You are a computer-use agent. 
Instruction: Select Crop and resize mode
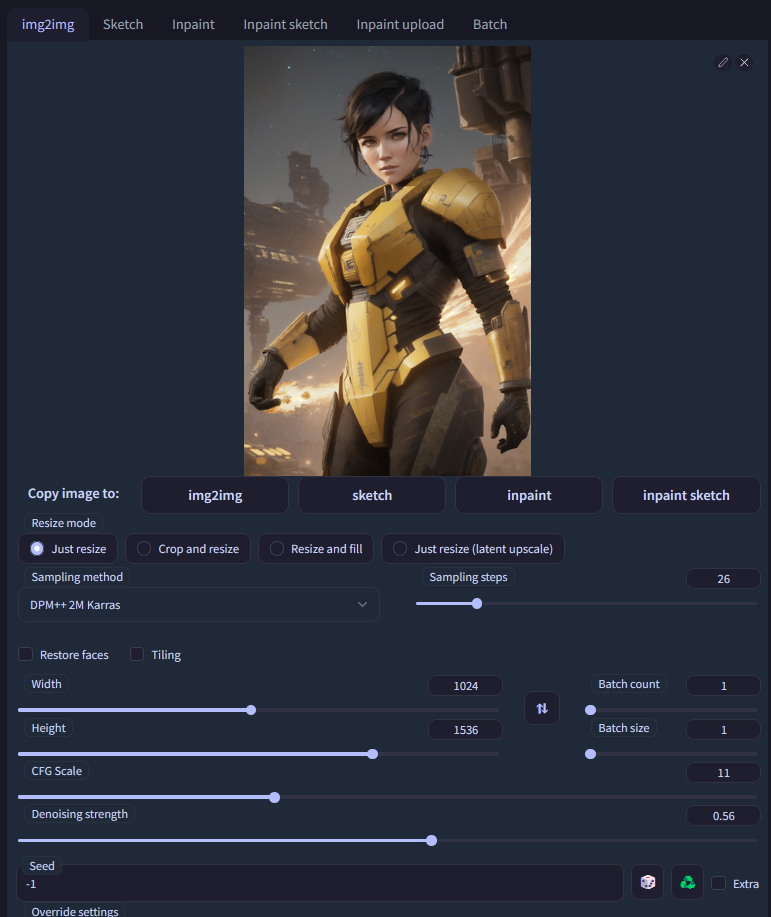point(188,549)
